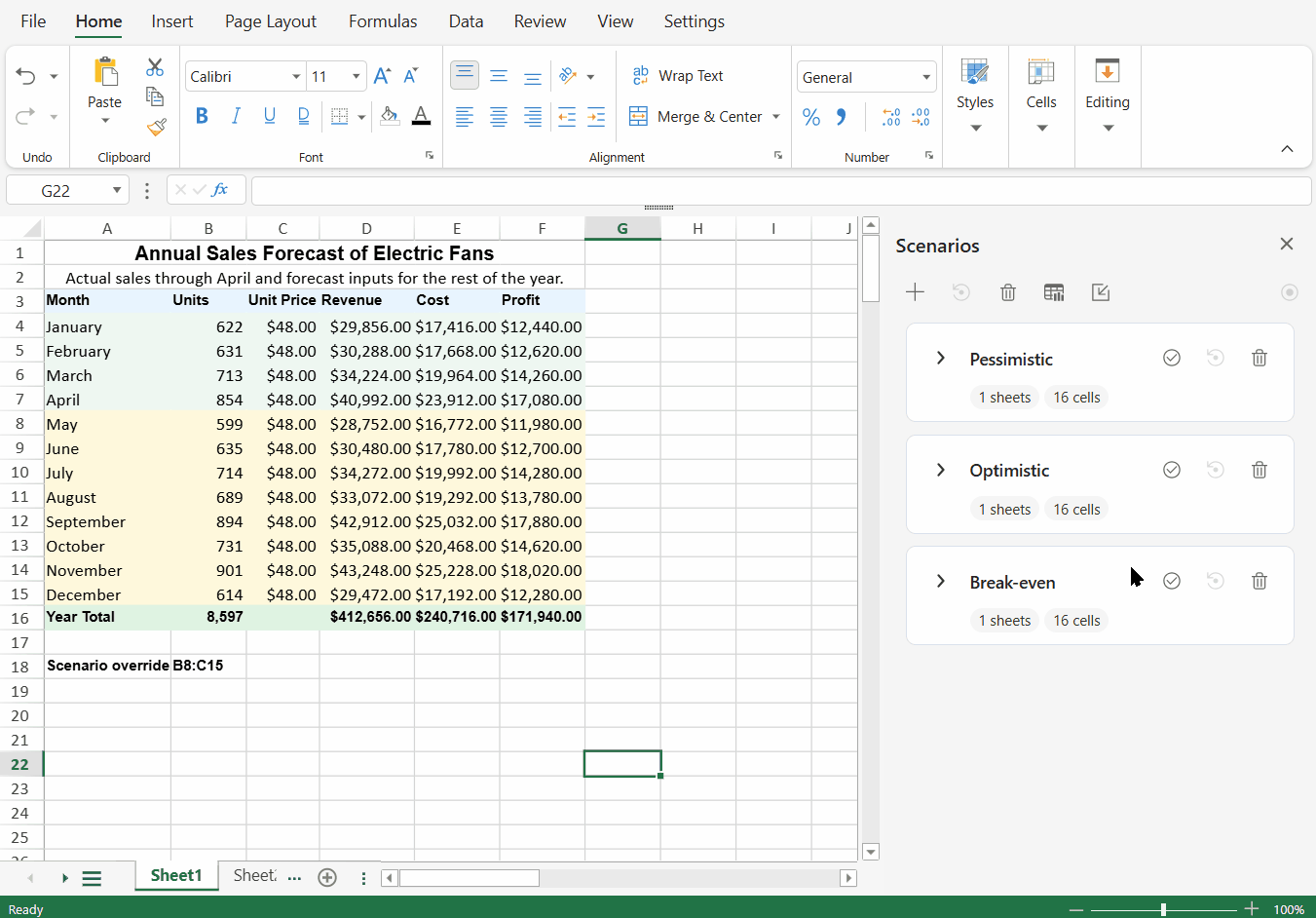This screenshot has height=918, width=1316.
Task: Open the scenario summary report icon
Action: coord(1054,292)
